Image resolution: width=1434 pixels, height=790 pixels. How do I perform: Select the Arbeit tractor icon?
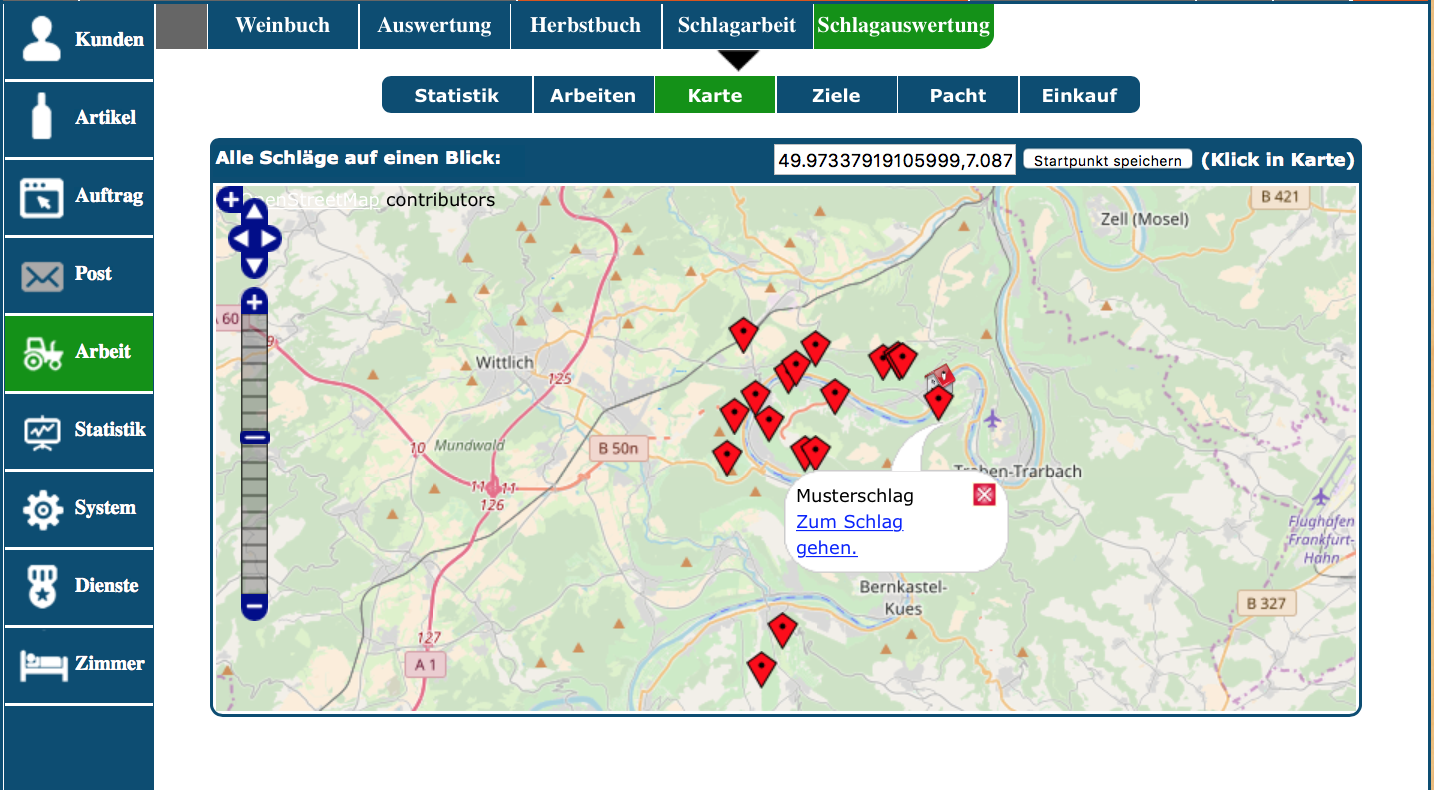(x=42, y=352)
